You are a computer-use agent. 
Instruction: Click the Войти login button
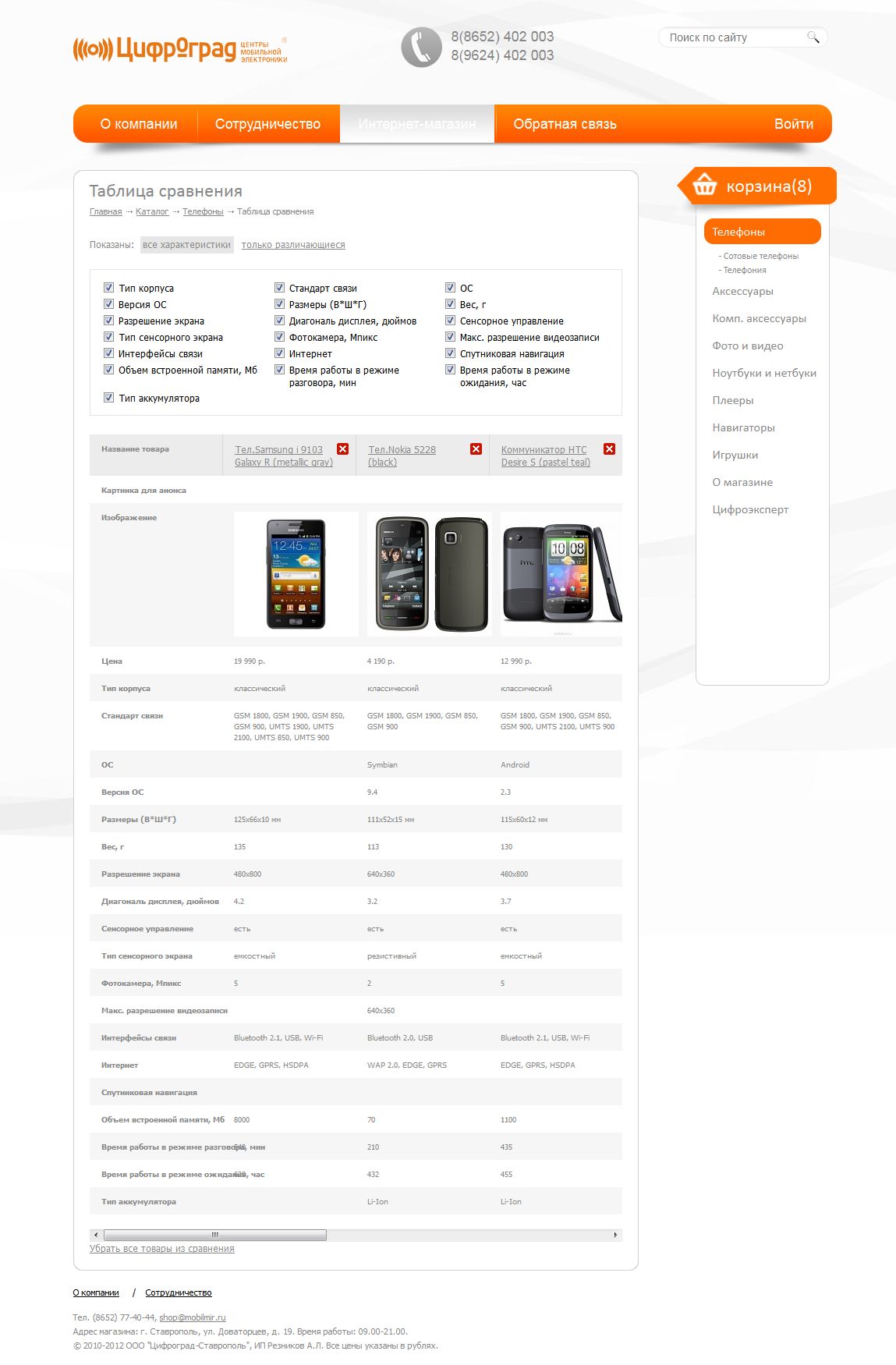coord(793,124)
